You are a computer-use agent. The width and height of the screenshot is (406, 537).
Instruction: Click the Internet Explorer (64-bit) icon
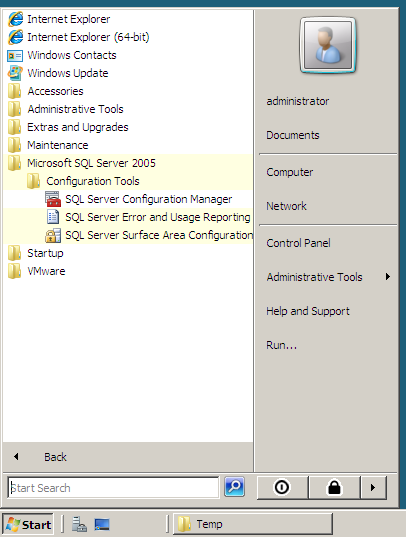click(x=15, y=37)
